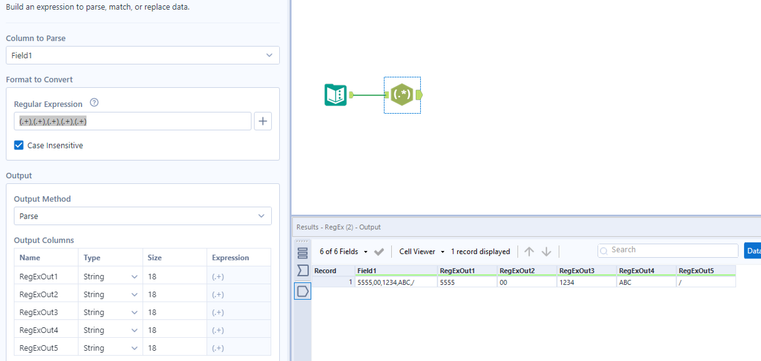Click the RegExOut4 column header in Results
This screenshot has width=761, height=361.
tap(646, 271)
